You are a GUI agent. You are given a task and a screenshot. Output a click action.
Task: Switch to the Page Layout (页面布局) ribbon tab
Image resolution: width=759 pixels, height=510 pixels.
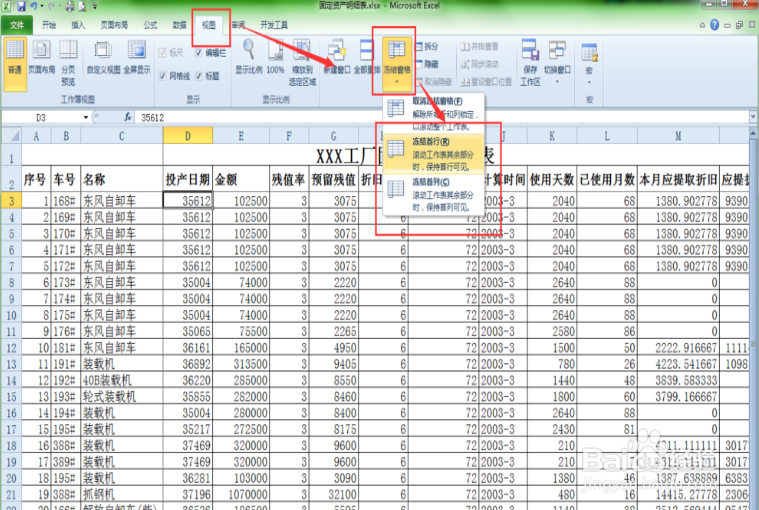pyautogui.click(x=114, y=25)
